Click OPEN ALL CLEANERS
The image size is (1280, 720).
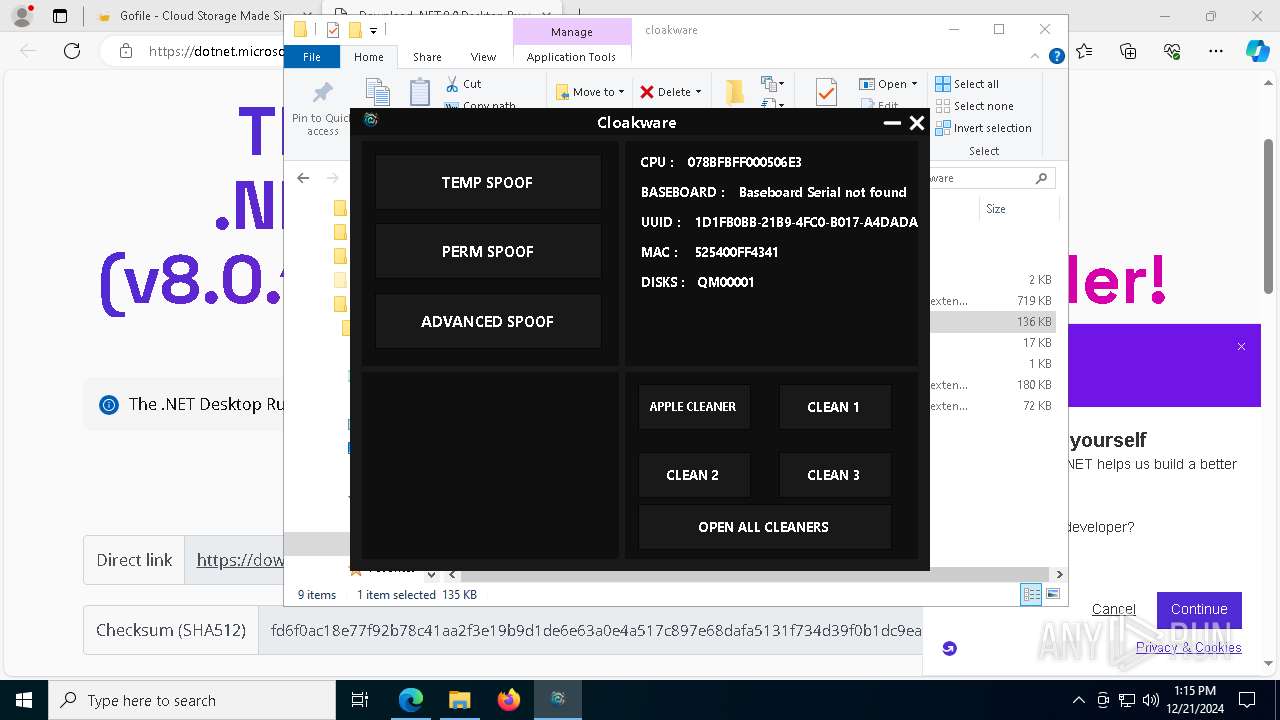(x=764, y=527)
